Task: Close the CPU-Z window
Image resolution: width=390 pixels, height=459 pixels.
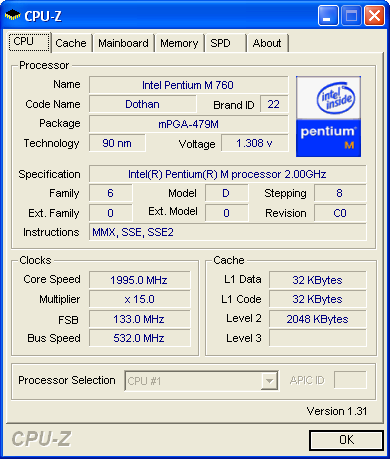Action: click(x=374, y=15)
